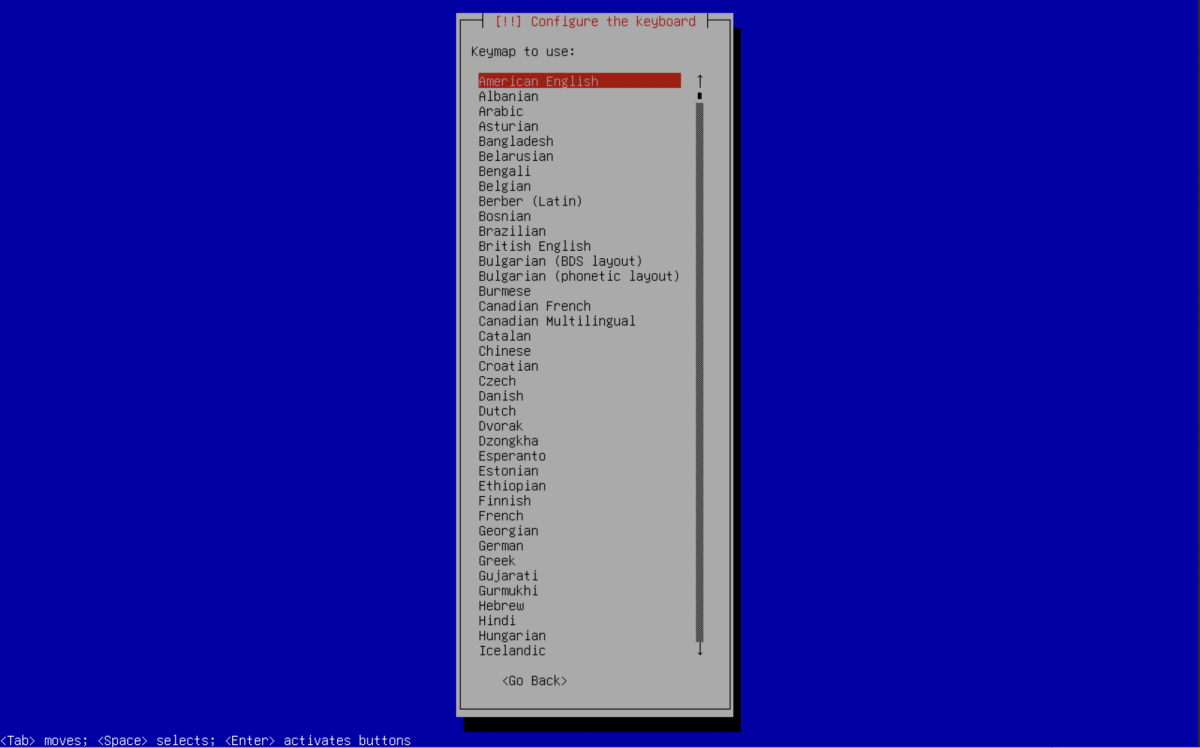1200x748 pixels.
Task: Pick Bulgarian (phonetic layout) keymap
Action: point(578,276)
